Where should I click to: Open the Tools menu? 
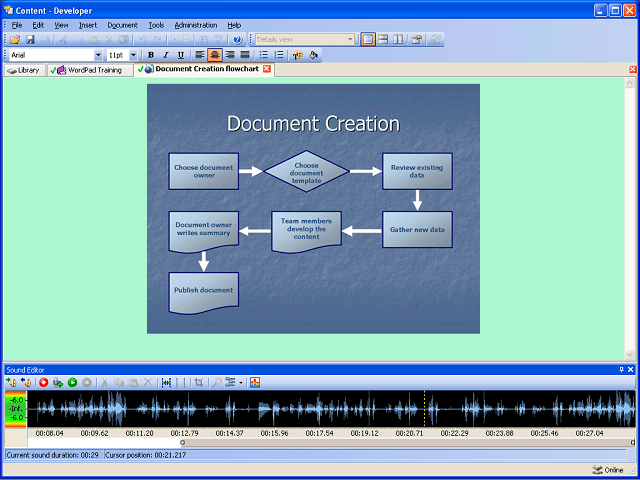[156, 25]
